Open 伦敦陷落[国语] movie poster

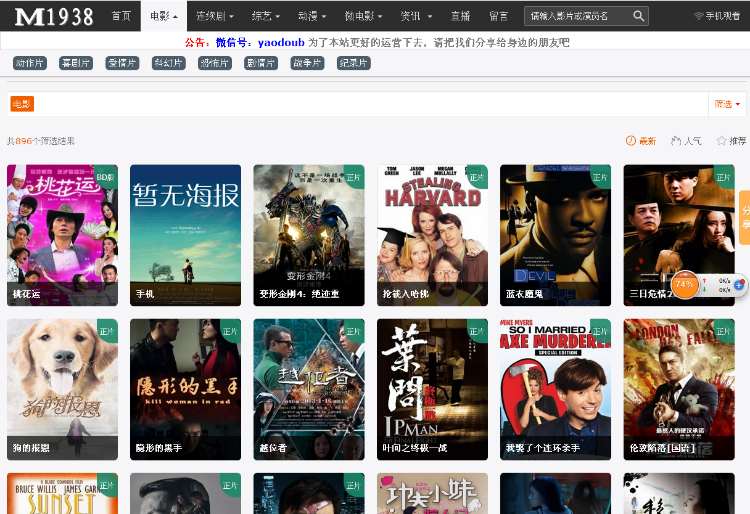(x=679, y=390)
